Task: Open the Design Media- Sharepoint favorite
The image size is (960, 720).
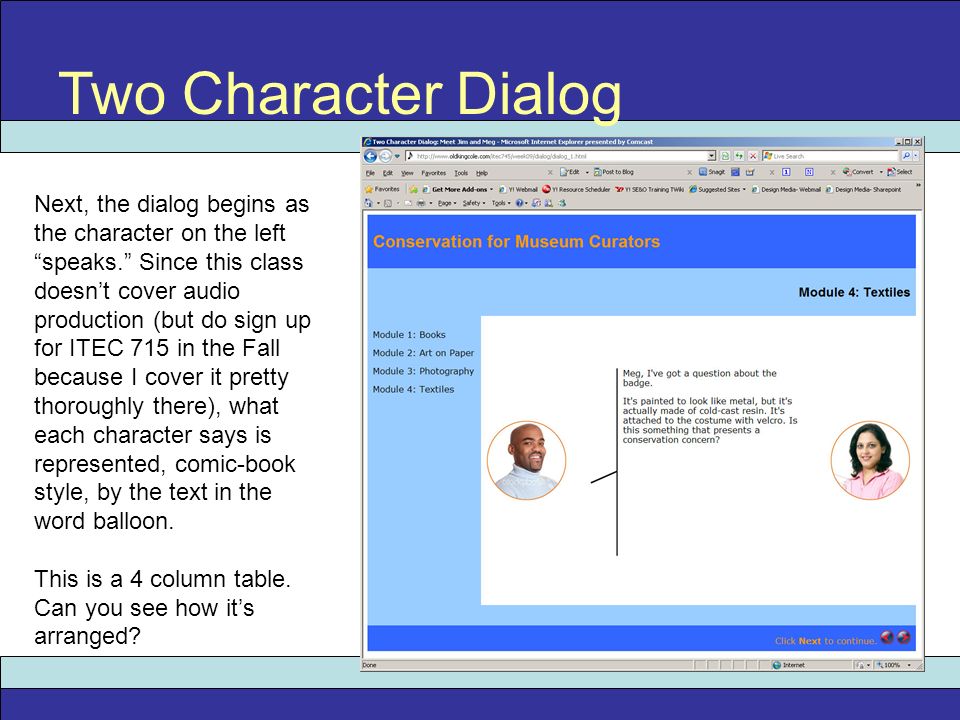Action: (x=863, y=189)
